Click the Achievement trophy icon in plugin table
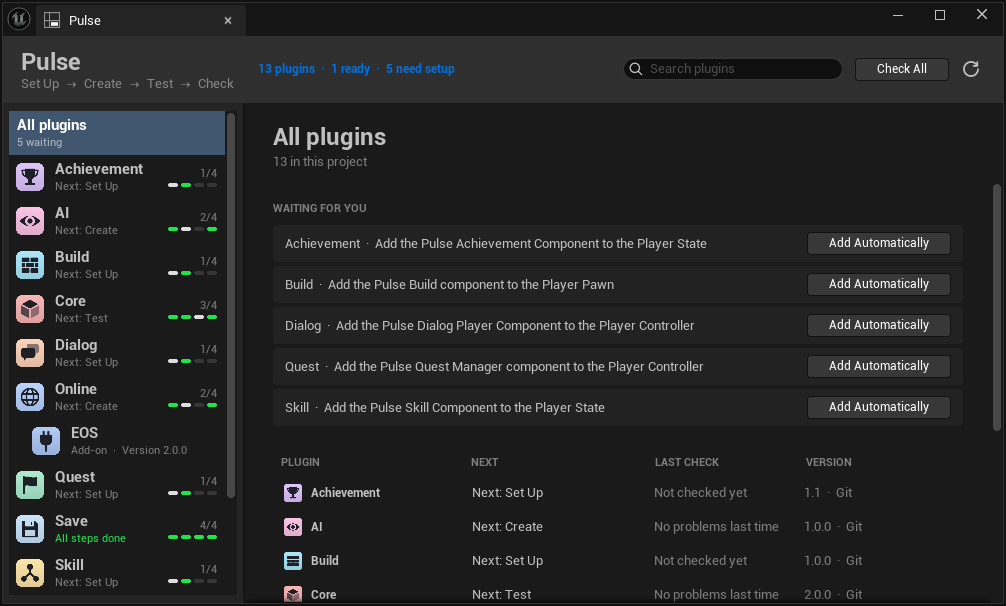This screenshot has width=1006, height=606. coord(293,492)
